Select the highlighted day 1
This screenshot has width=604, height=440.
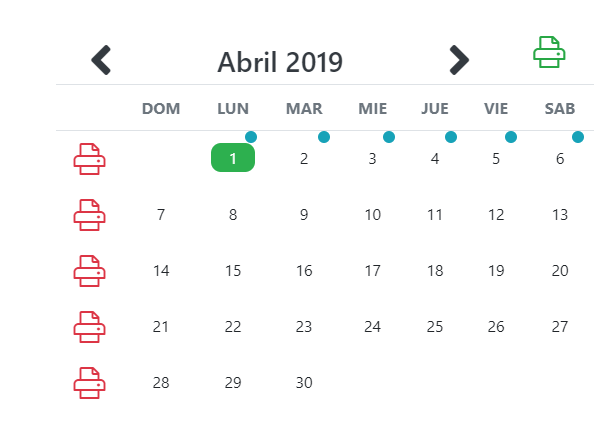233,158
